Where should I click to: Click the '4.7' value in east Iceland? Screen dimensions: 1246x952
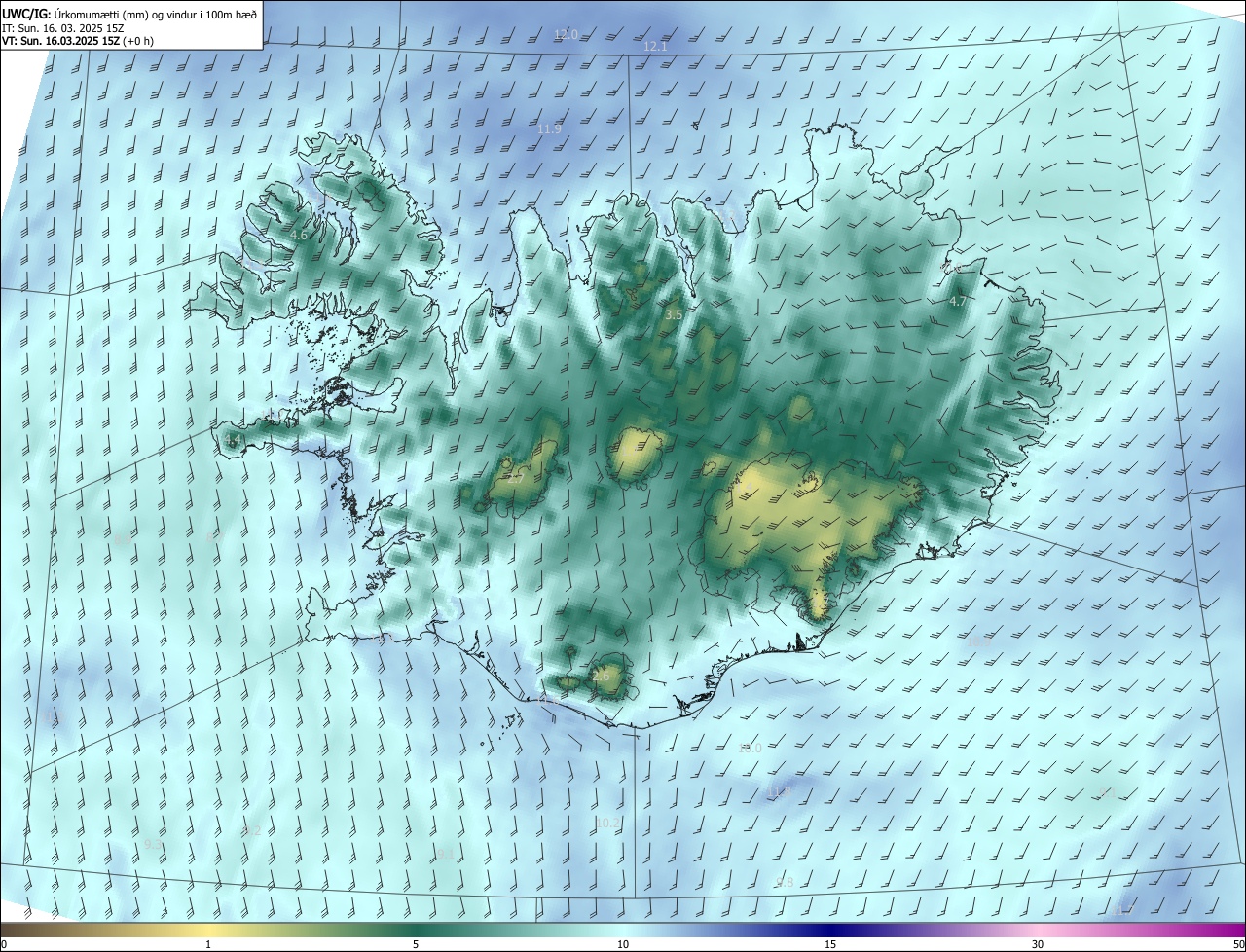pyautogui.click(x=958, y=302)
